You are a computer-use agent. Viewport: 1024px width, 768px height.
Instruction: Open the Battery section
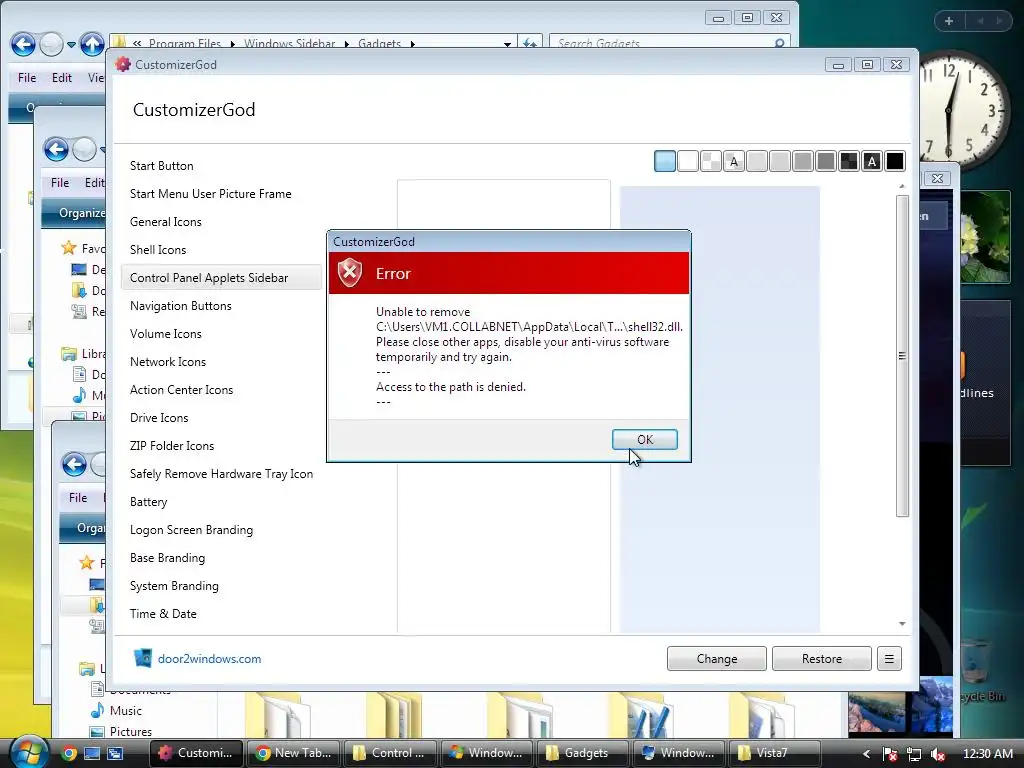(148, 502)
